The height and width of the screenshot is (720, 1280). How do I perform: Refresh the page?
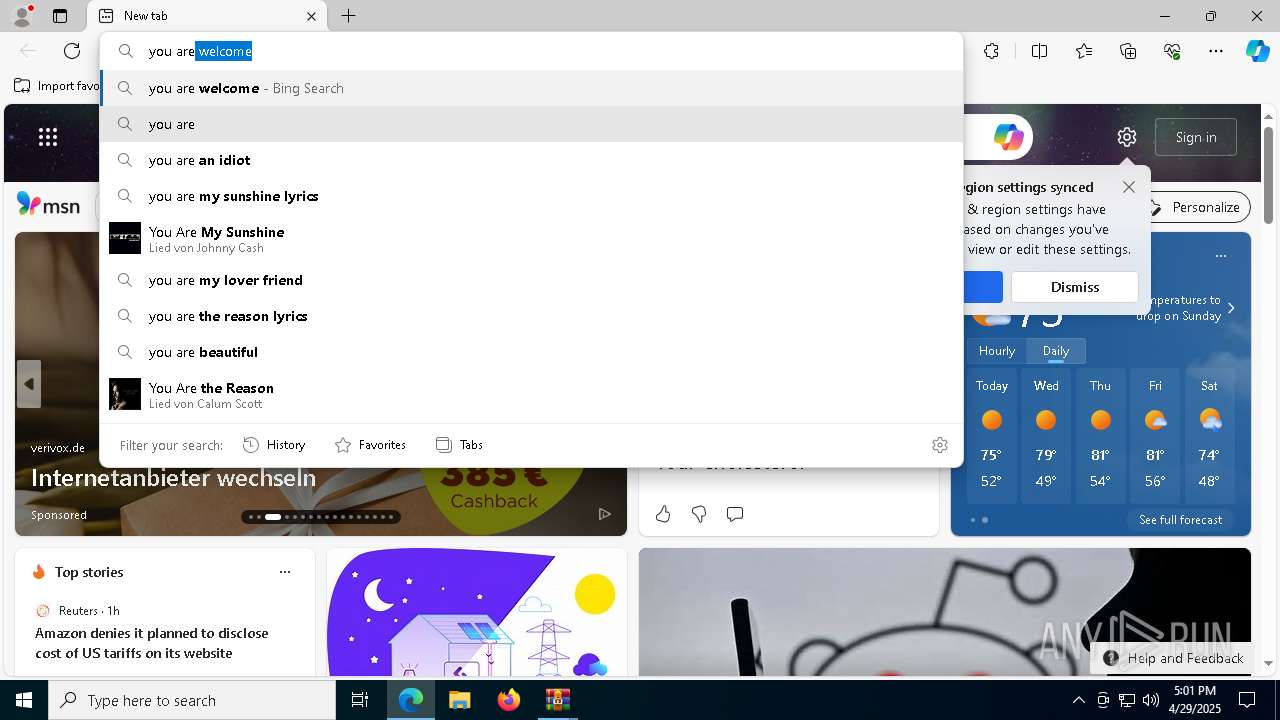point(72,51)
